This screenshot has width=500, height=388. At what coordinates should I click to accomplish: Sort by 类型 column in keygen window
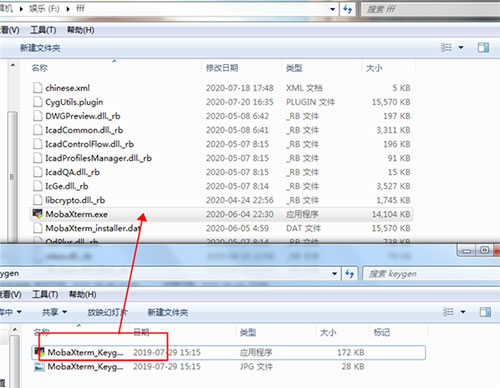248,332
